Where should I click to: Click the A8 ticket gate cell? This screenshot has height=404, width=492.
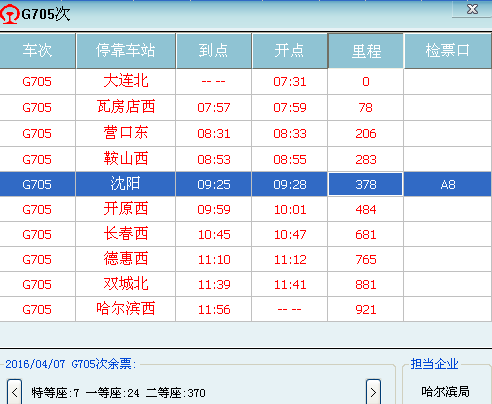448,184
